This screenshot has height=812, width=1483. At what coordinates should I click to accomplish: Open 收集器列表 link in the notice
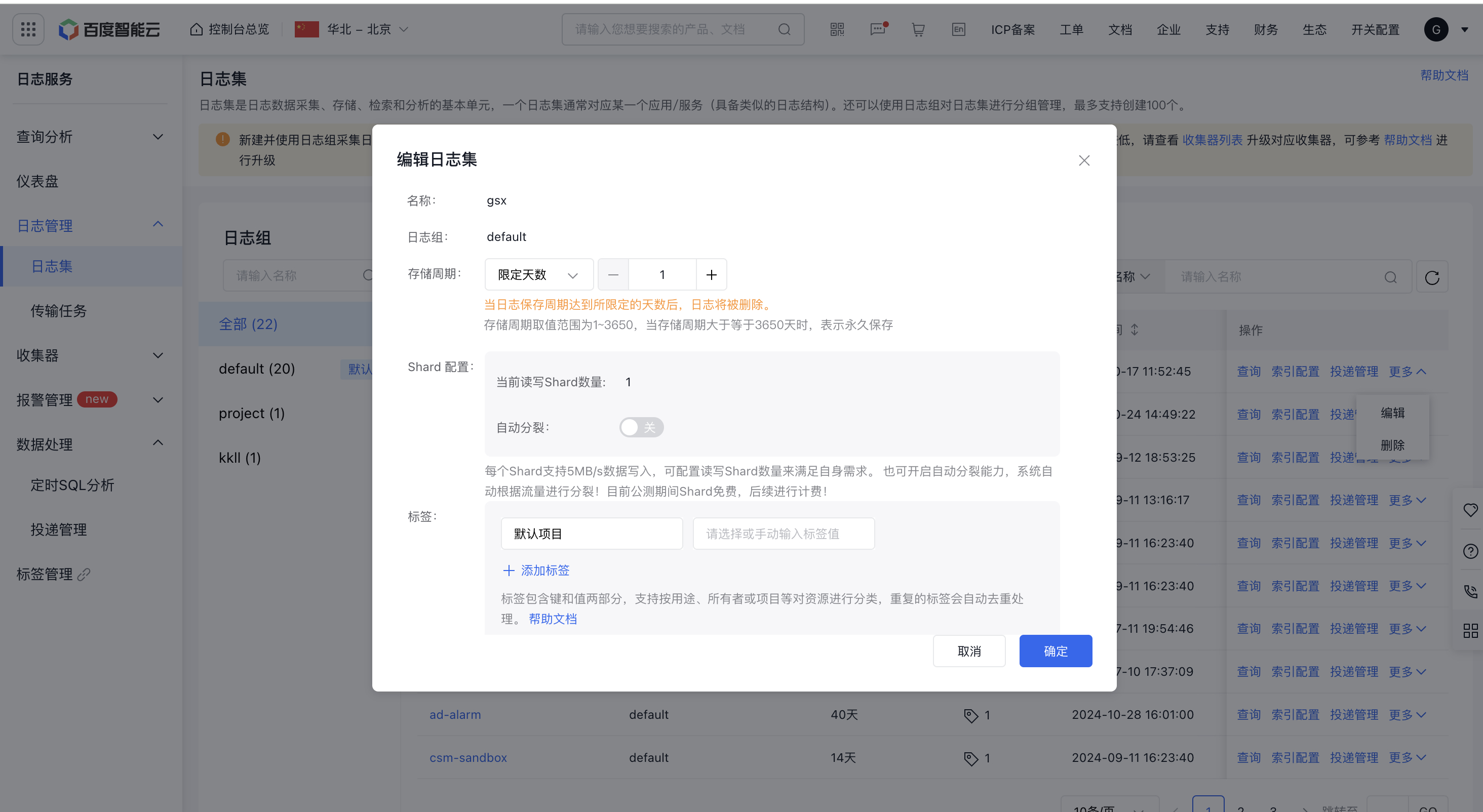[1213, 140]
